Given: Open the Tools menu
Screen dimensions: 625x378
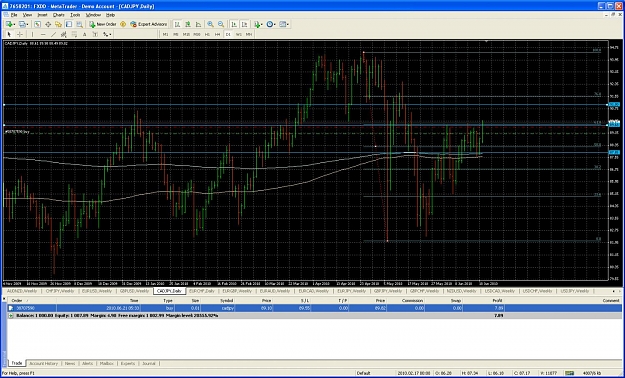Looking at the screenshot, I should (x=75, y=15).
